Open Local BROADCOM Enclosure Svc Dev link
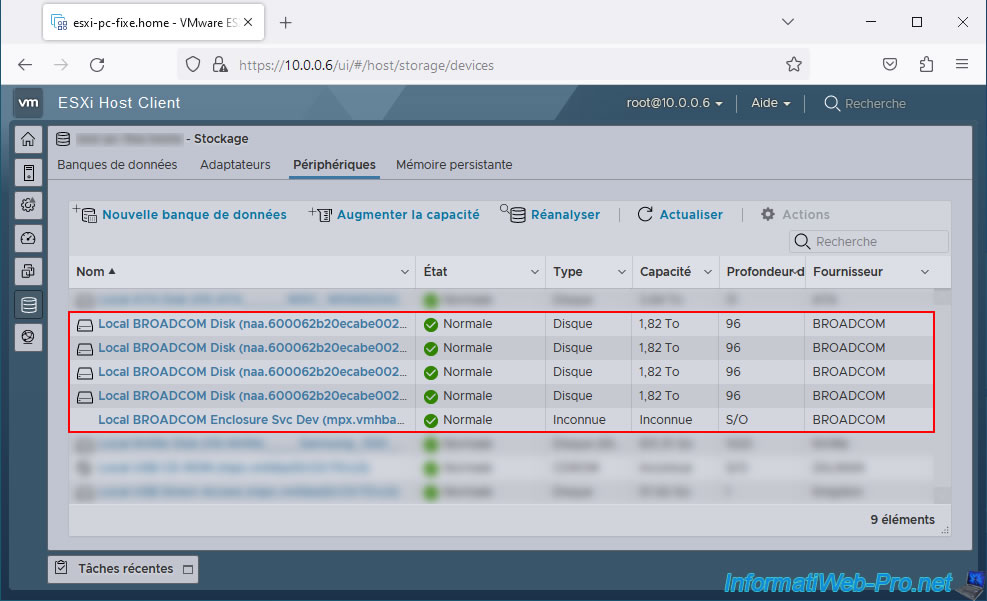The height and width of the screenshot is (601, 987). pyautogui.click(x=251, y=420)
